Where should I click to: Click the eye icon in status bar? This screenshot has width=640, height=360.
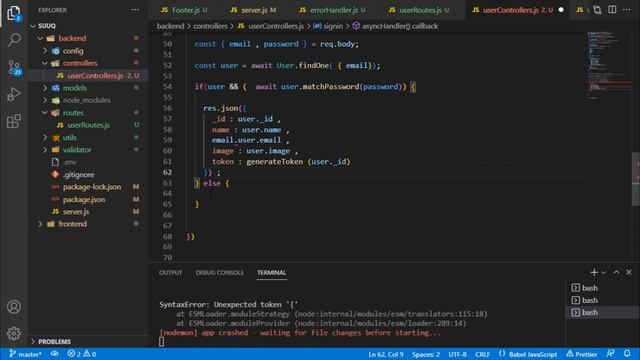[x=55, y=354]
